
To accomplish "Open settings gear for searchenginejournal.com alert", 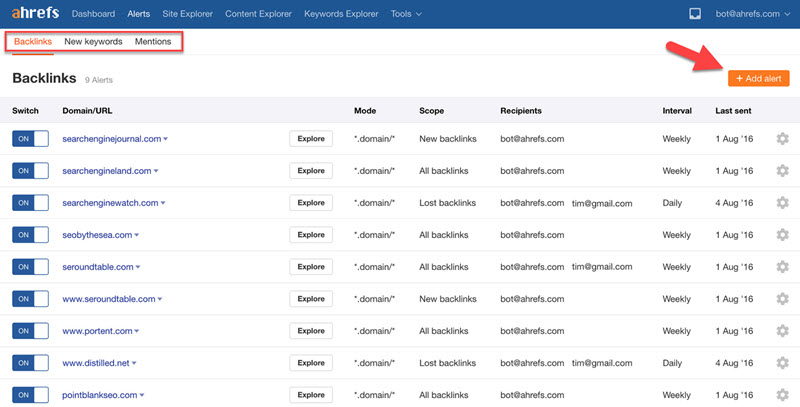I will coord(782,139).
